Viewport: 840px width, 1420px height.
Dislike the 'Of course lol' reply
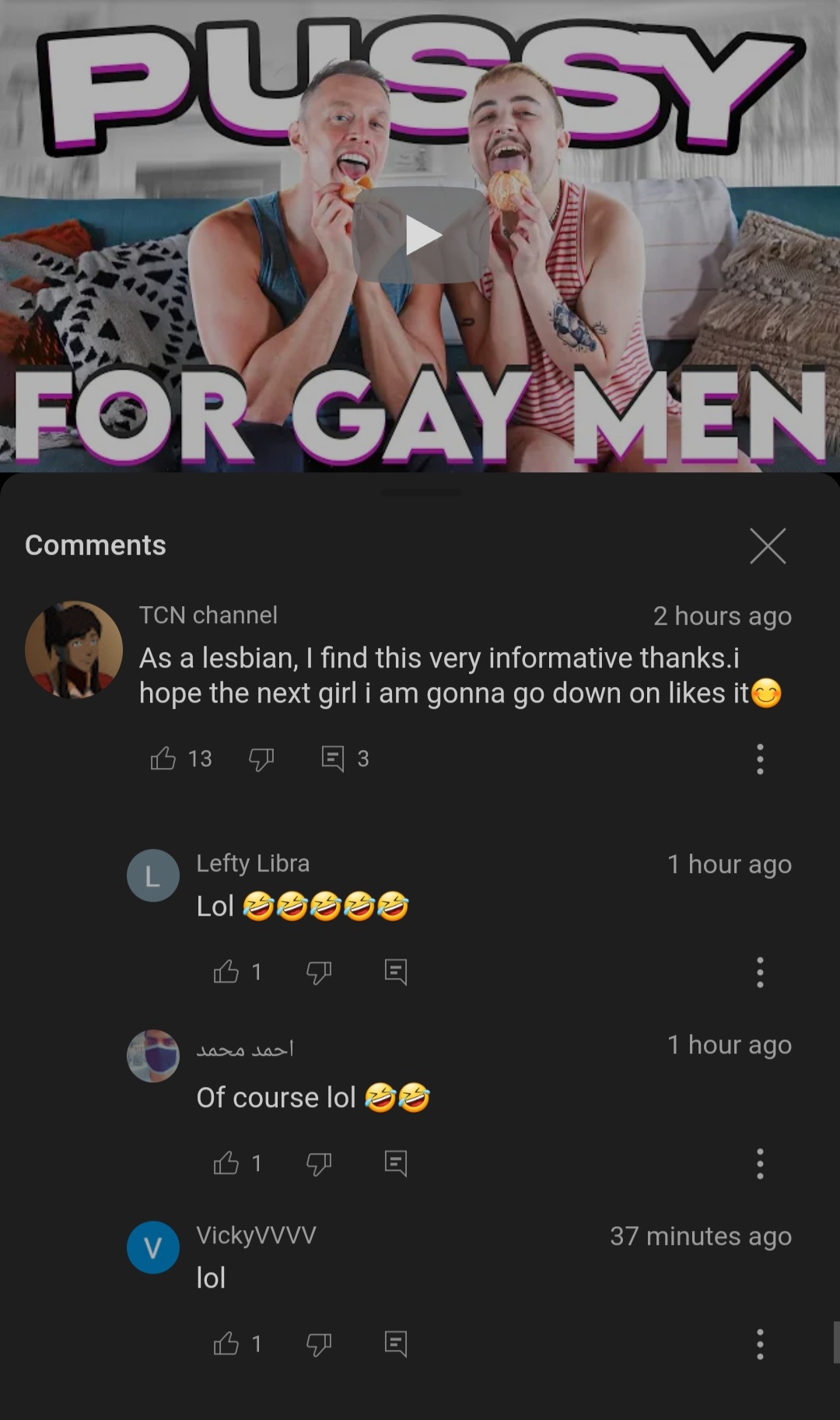pyautogui.click(x=319, y=1163)
